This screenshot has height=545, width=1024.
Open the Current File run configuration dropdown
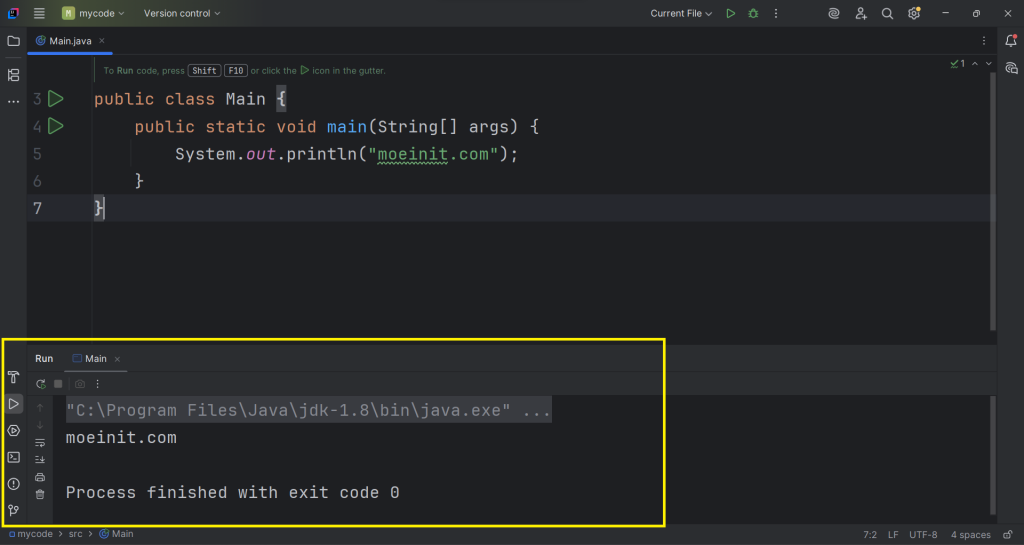tap(680, 13)
